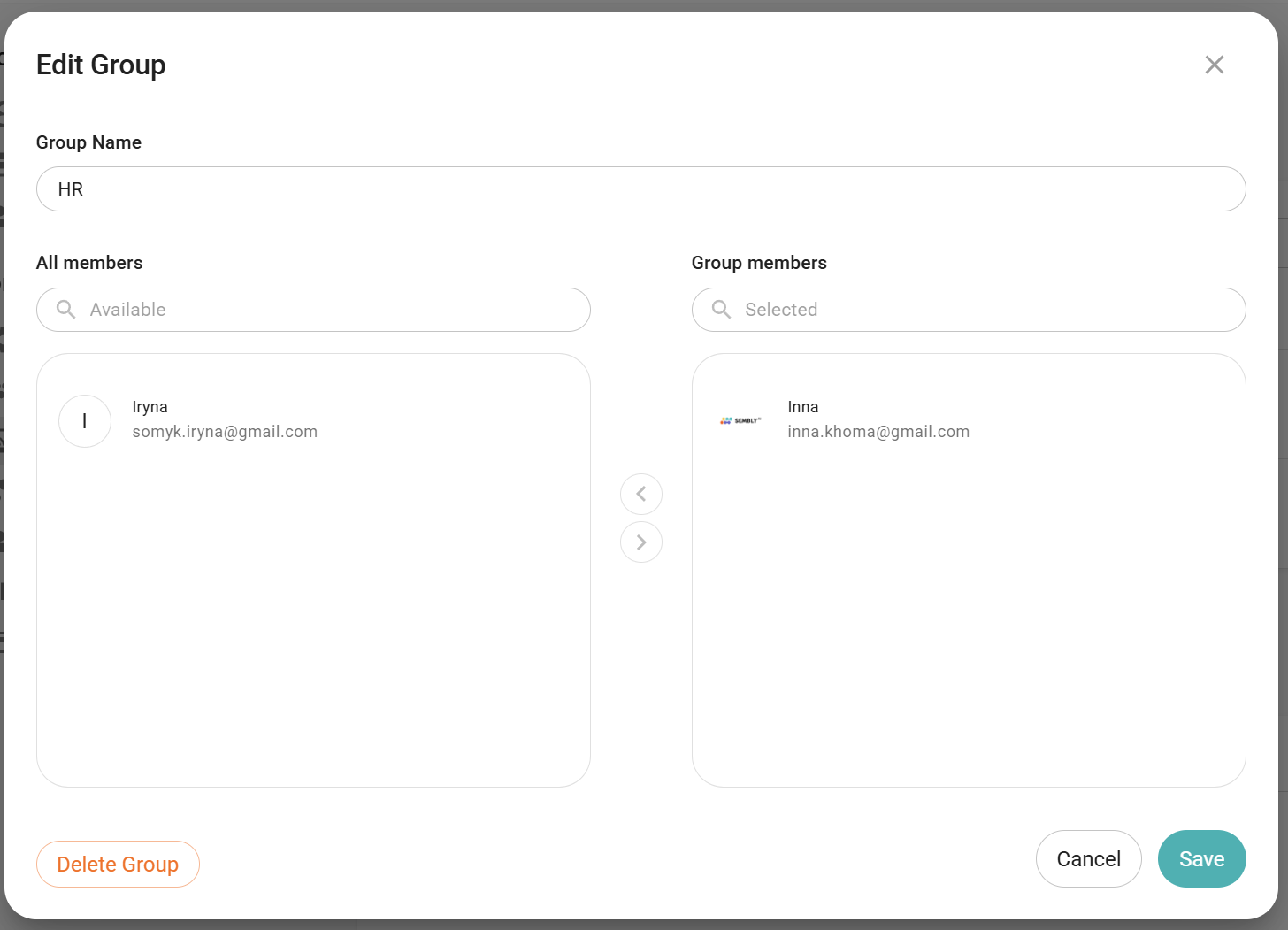Save the group changes
The width and height of the screenshot is (1288, 930).
click(x=1201, y=858)
